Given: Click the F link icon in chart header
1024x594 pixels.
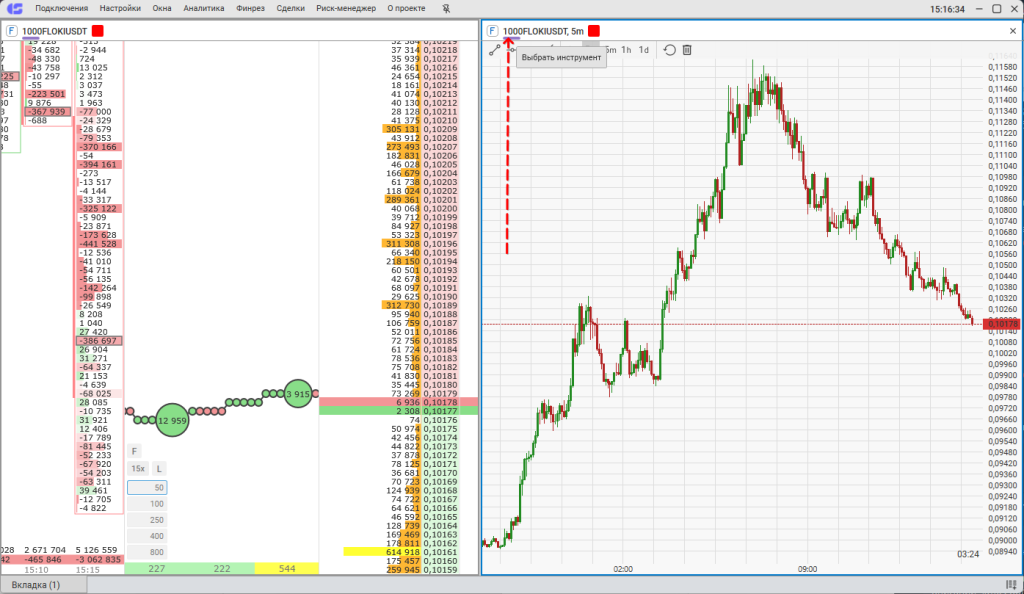Looking at the screenshot, I should (492, 31).
